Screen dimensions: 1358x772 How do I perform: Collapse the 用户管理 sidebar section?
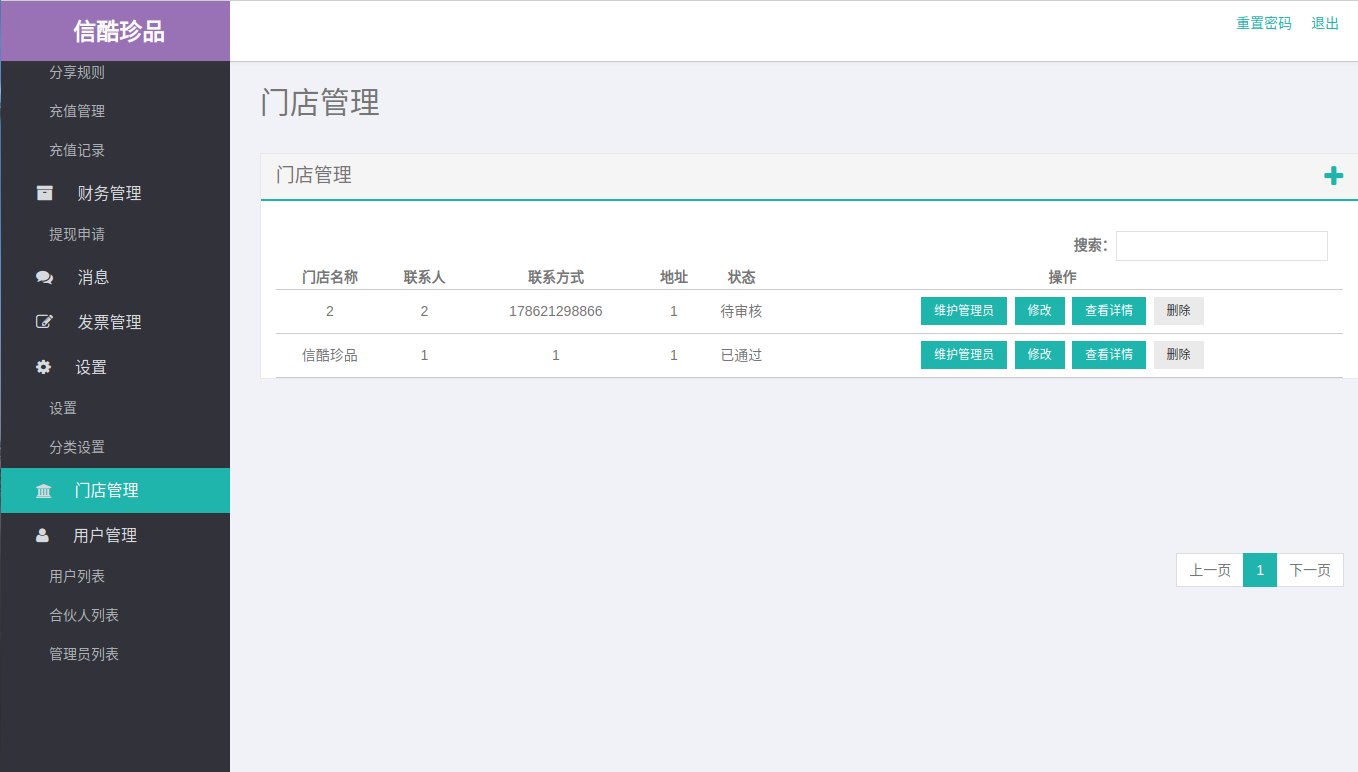pos(105,536)
